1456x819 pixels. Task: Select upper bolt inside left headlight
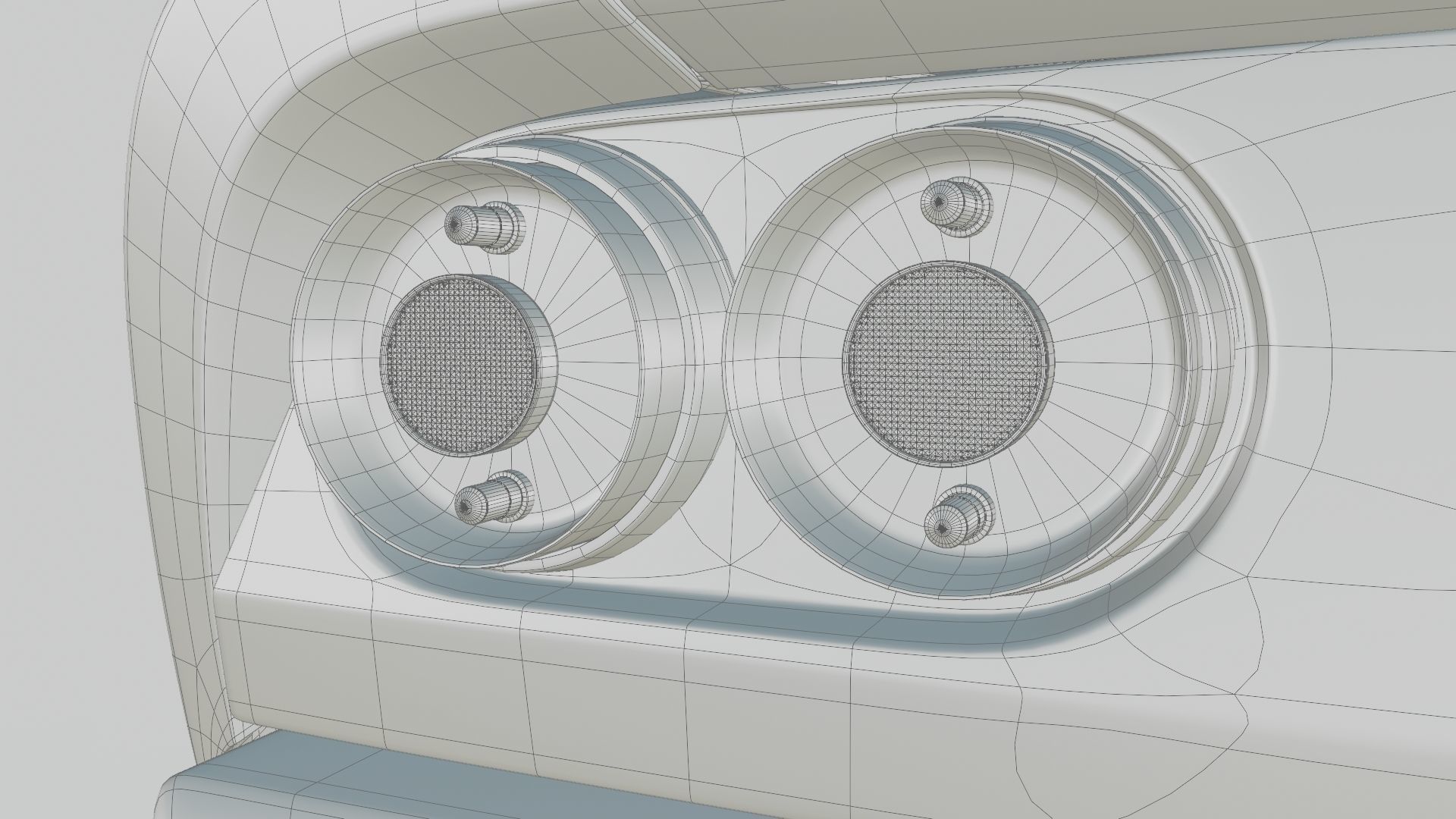[484, 227]
